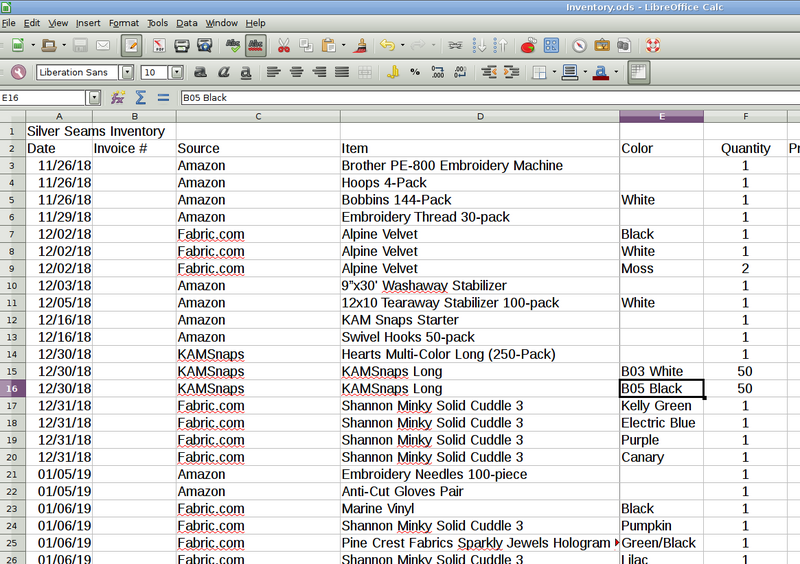800x564 pixels.
Task: Click the Paste clipboard icon
Action: point(329,45)
